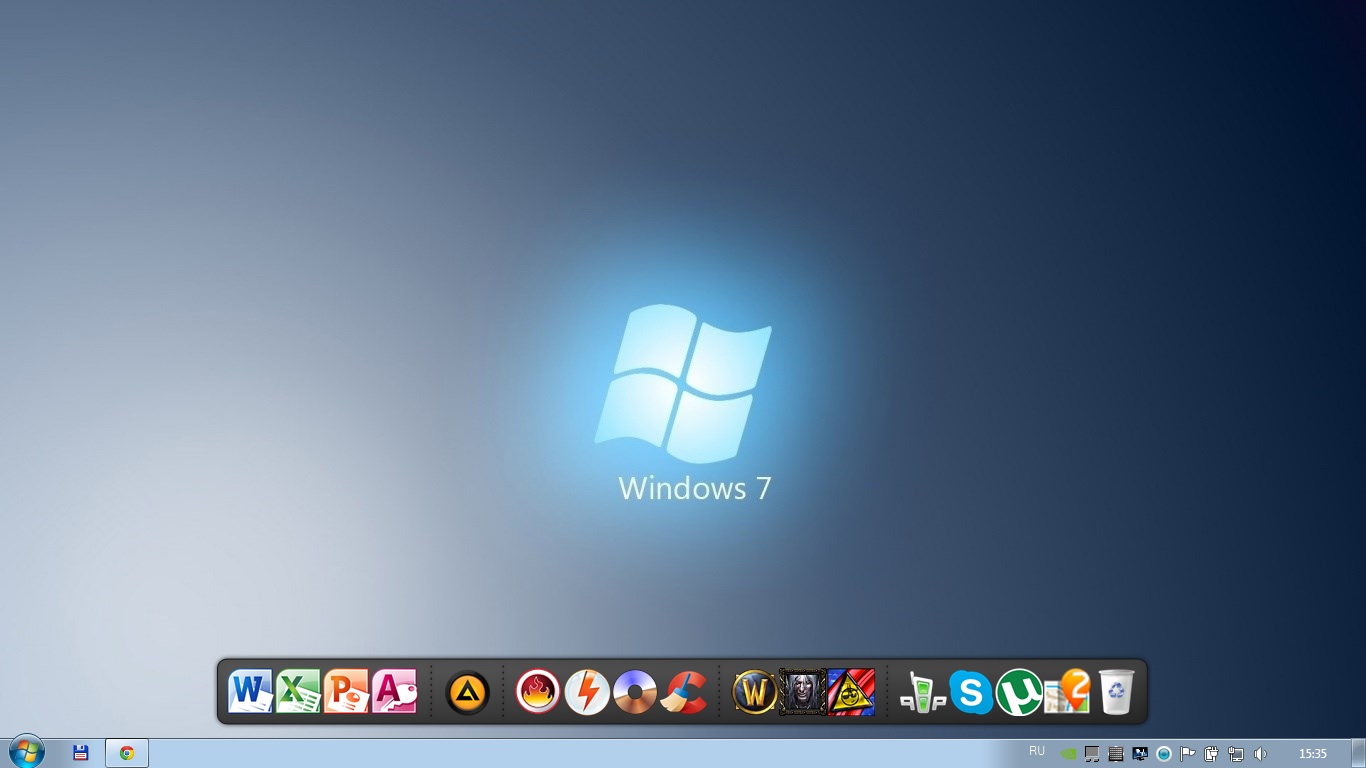Open Microsoft Access in the dock

pyautogui.click(x=394, y=691)
